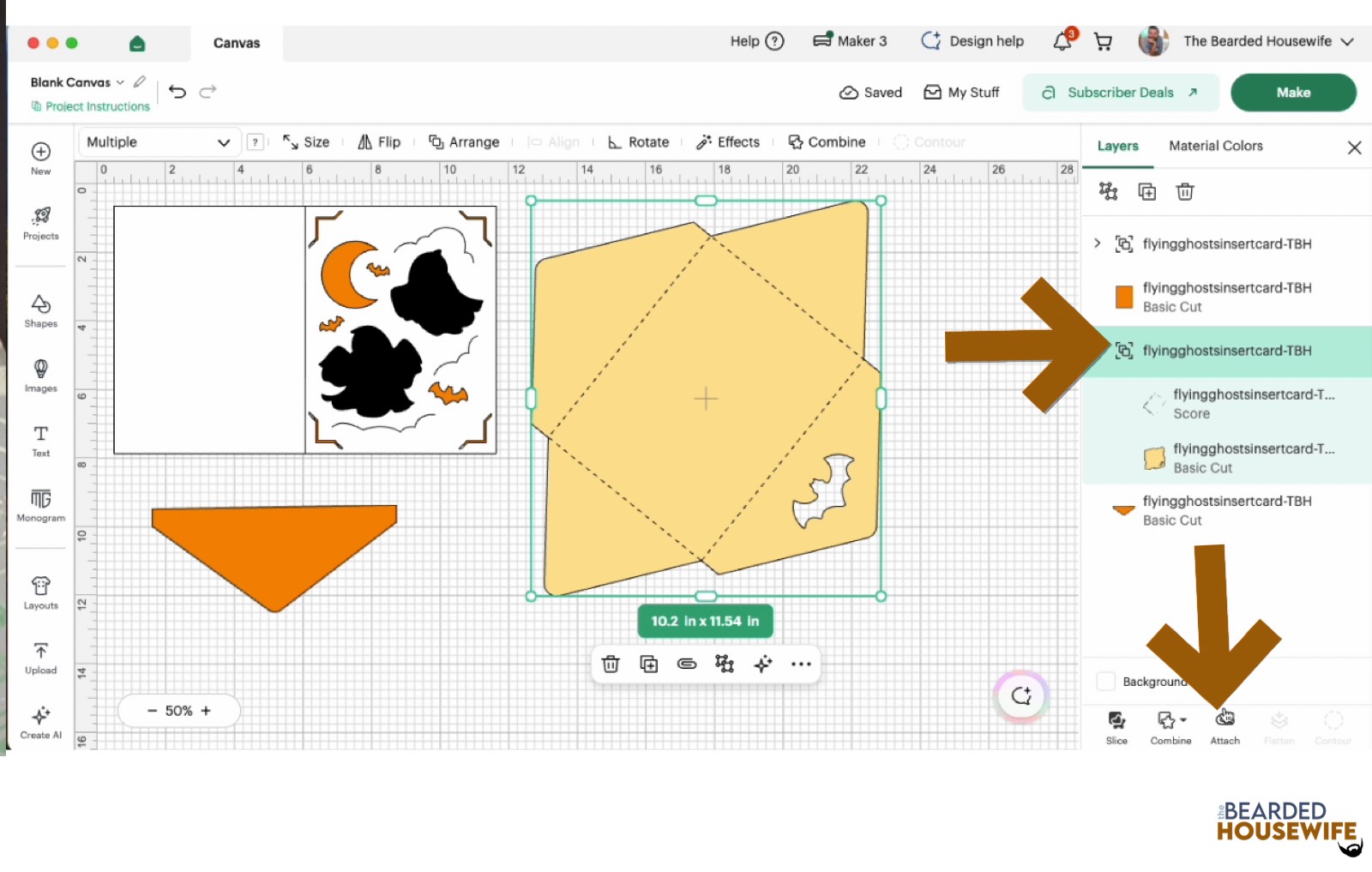Open the Multiple operation dropdown
1372x872 pixels.
(x=159, y=142)
